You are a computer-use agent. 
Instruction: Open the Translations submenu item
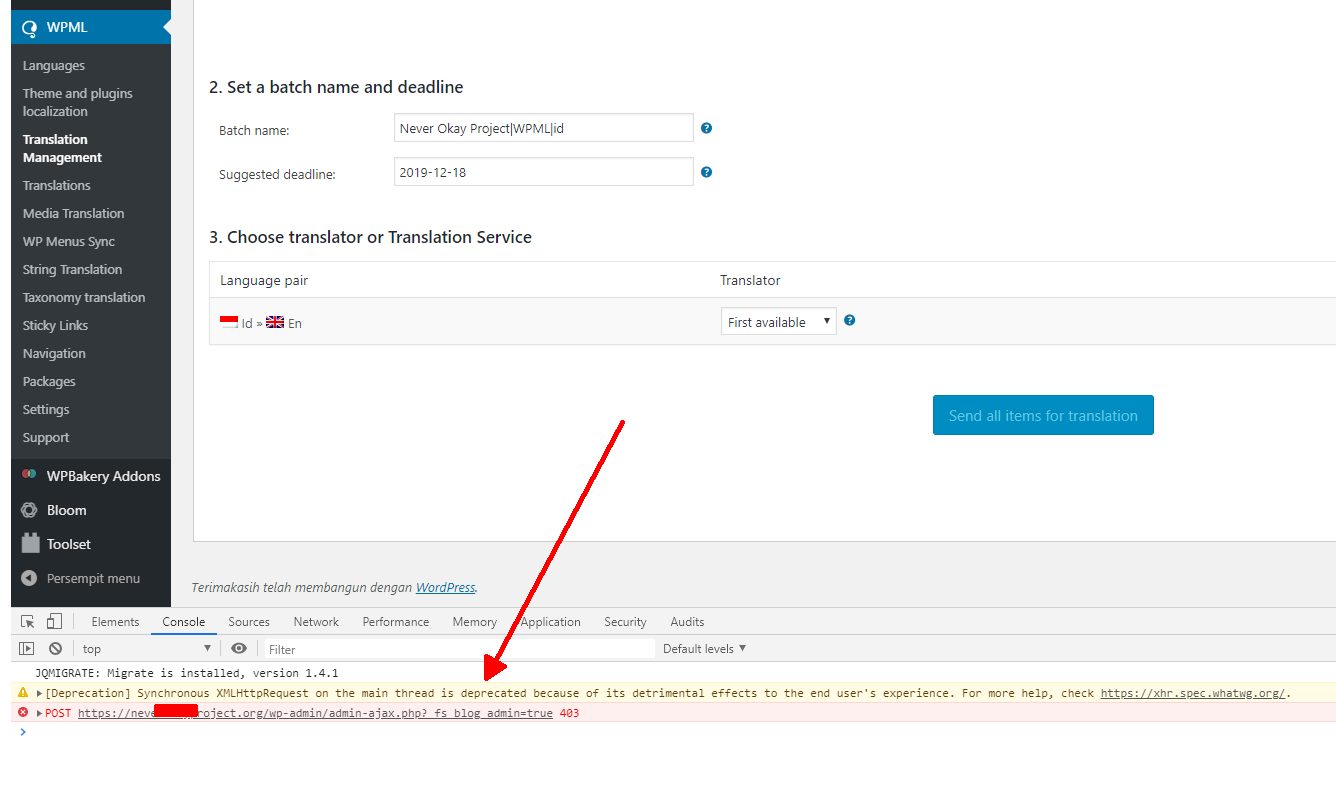(x=57, y=185)
